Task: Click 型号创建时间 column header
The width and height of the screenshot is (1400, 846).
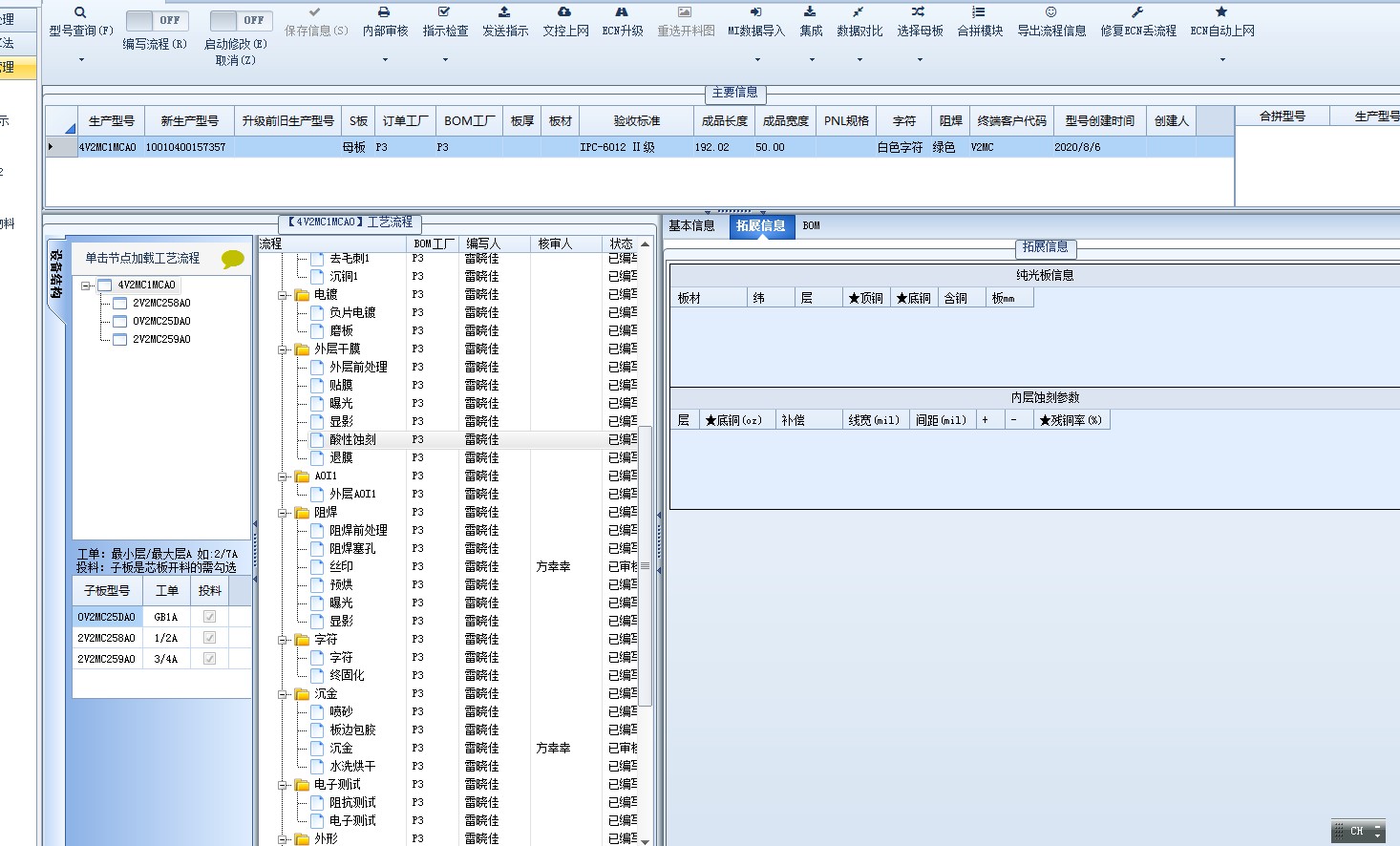Action: click(x=1100, y=121)
